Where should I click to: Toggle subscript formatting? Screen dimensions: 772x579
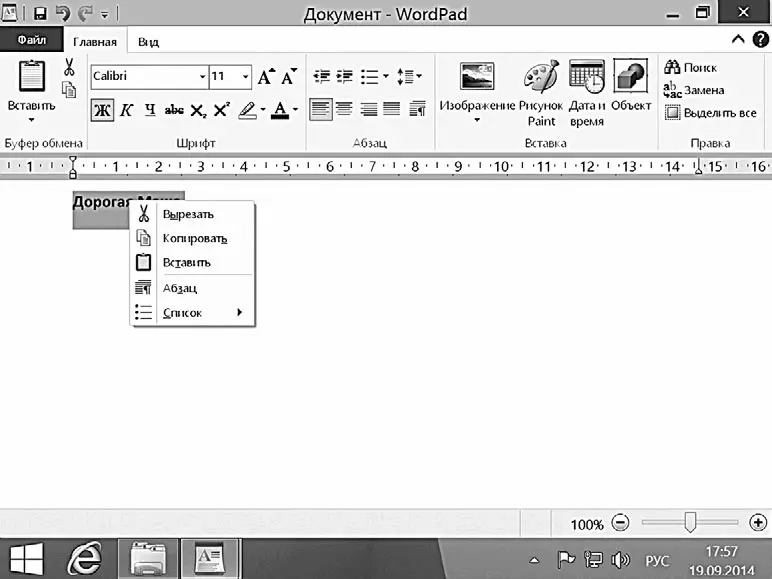pyautogui.click(x=198, y=111)
